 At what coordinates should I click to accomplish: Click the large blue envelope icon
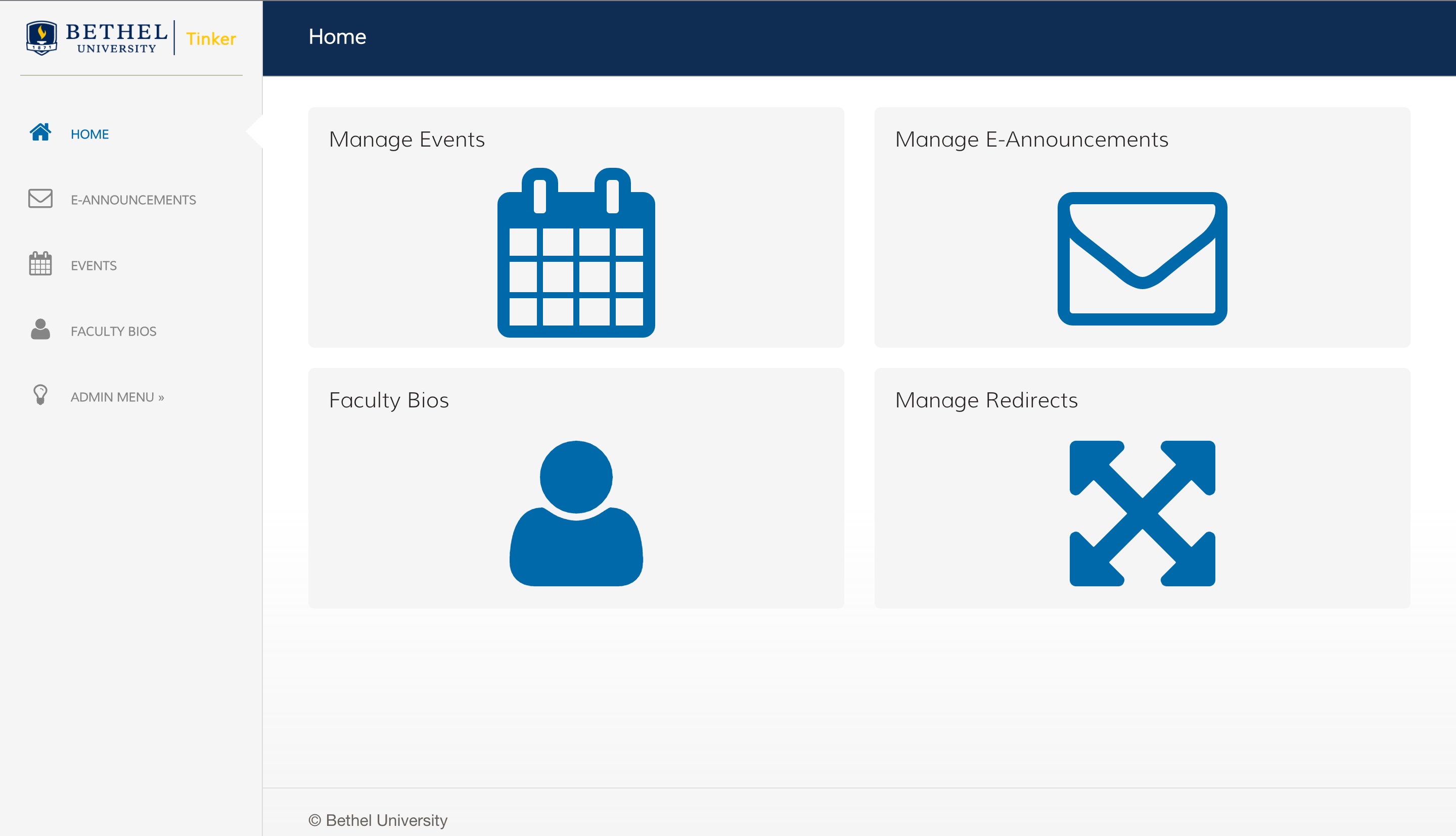click(x=1142, y=258)
